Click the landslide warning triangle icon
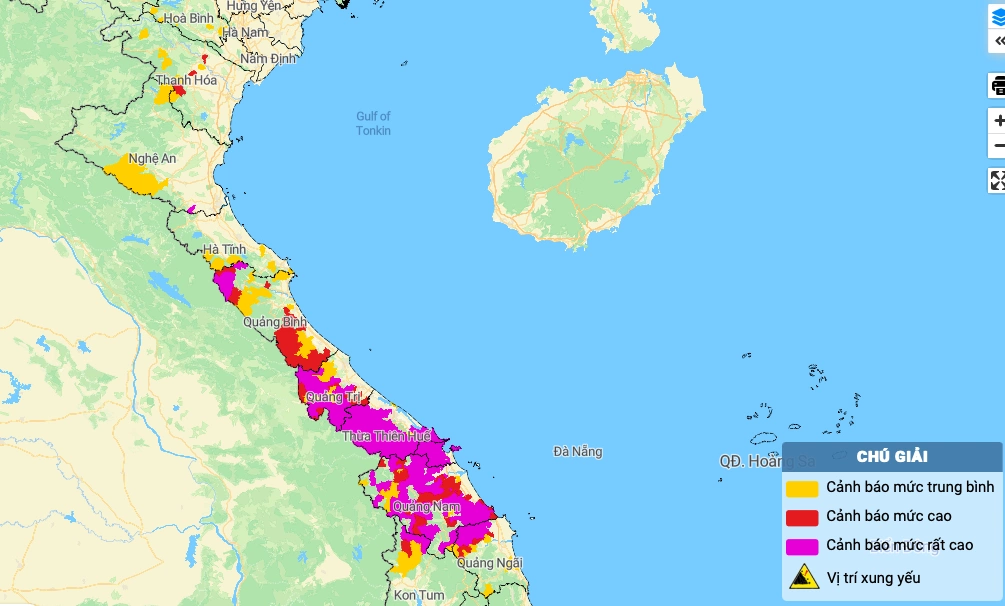This screenshot has height=606, width=1005. [x=803, y=577]
